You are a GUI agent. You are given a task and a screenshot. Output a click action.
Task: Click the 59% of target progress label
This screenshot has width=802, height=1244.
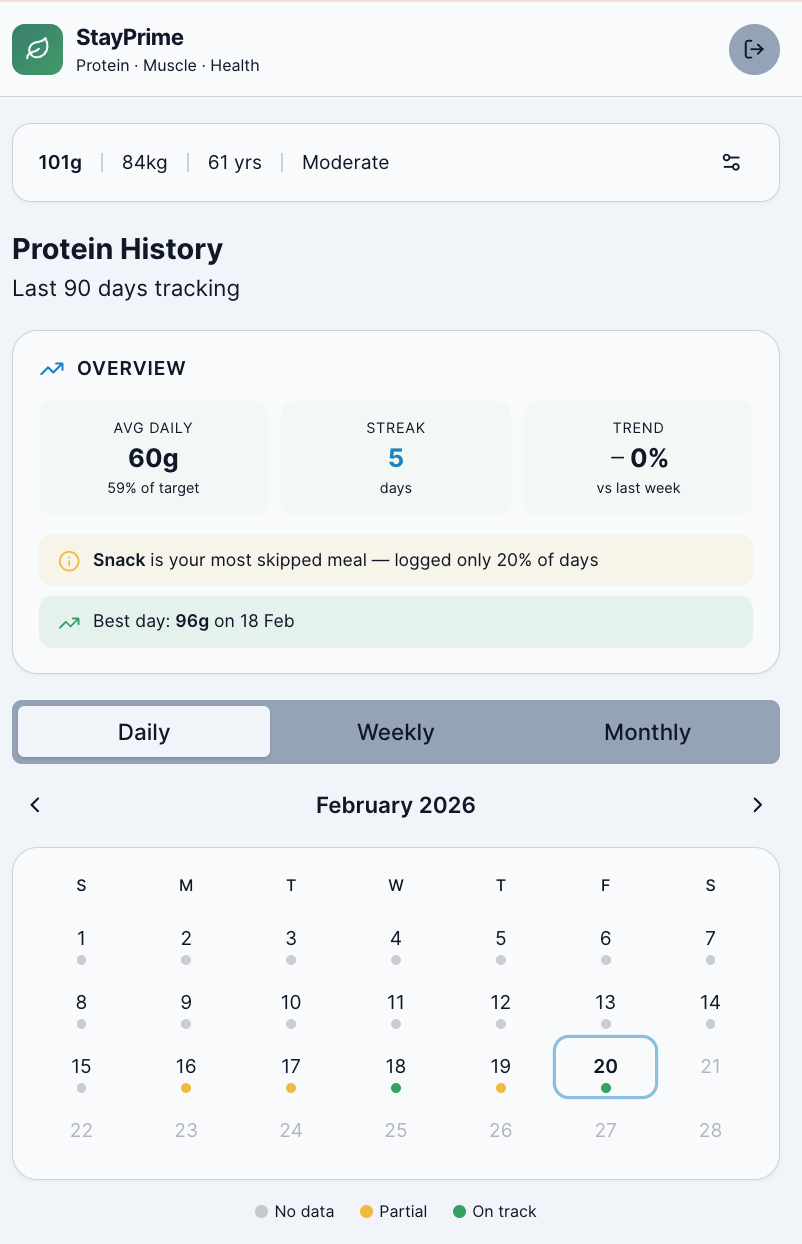click(x=153, y=488)
